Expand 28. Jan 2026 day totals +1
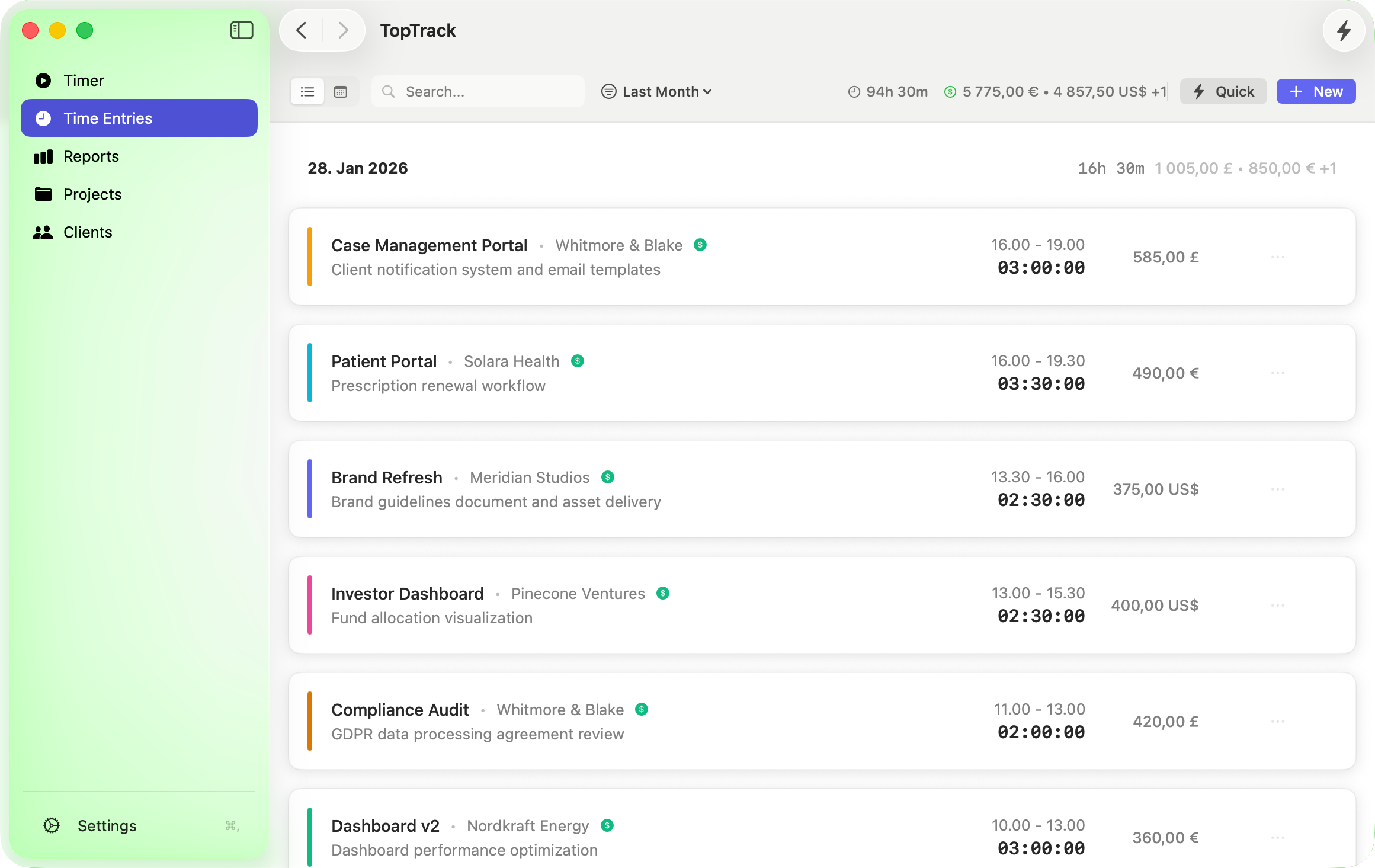 coord(1328,168)
